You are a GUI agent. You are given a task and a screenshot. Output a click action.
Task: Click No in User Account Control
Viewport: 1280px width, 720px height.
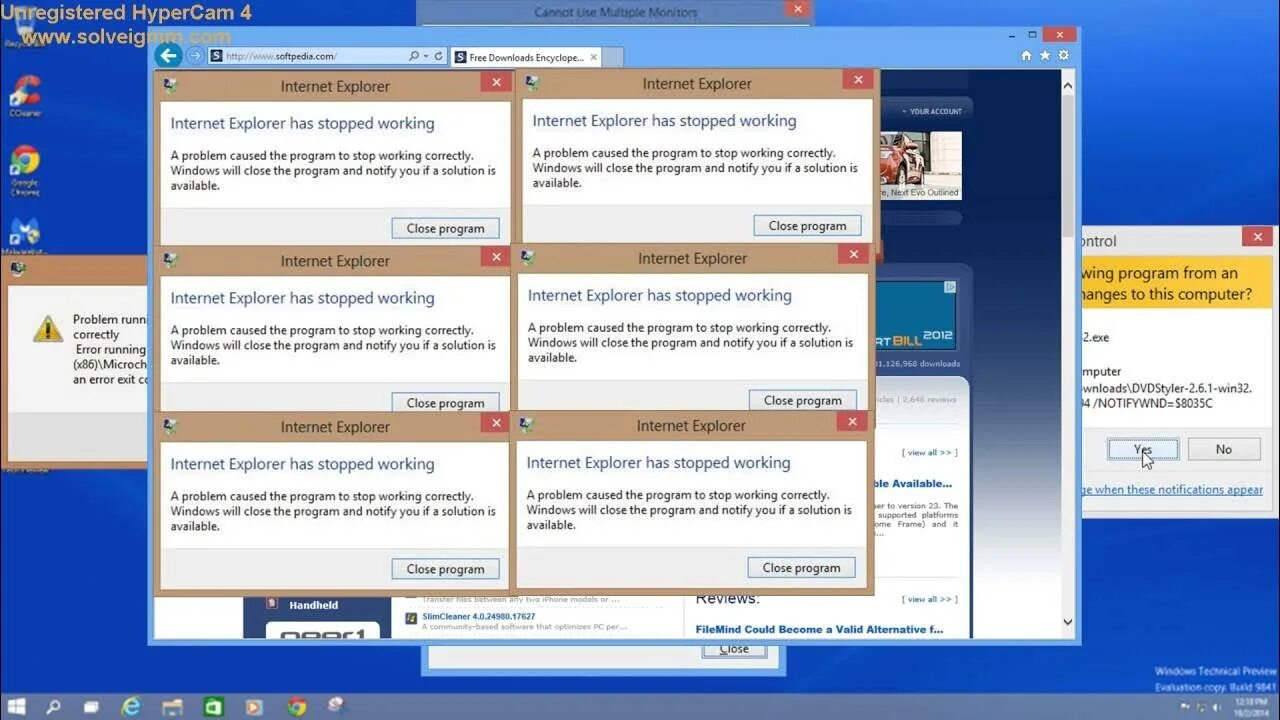pyautogui.click(x=1223, y=450)
